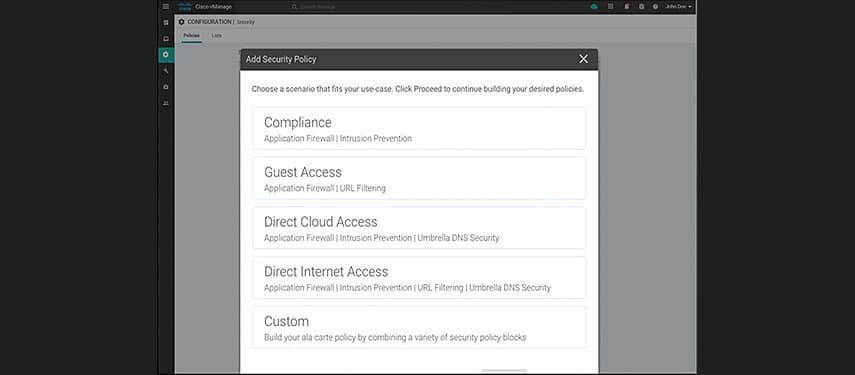855x375 pixels.
Task: Select the Custom policy scenario card
Action: (x=419, y=326)
